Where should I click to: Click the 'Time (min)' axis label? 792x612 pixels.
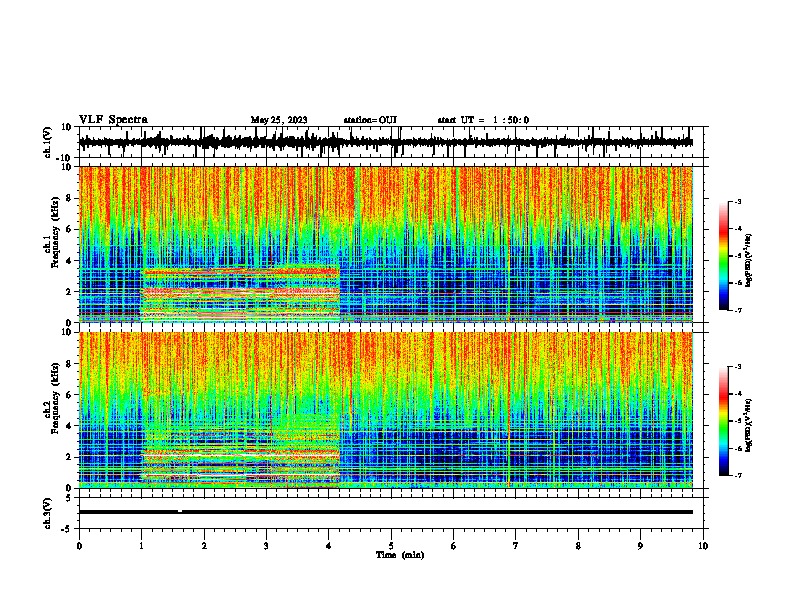pos(400,555)
